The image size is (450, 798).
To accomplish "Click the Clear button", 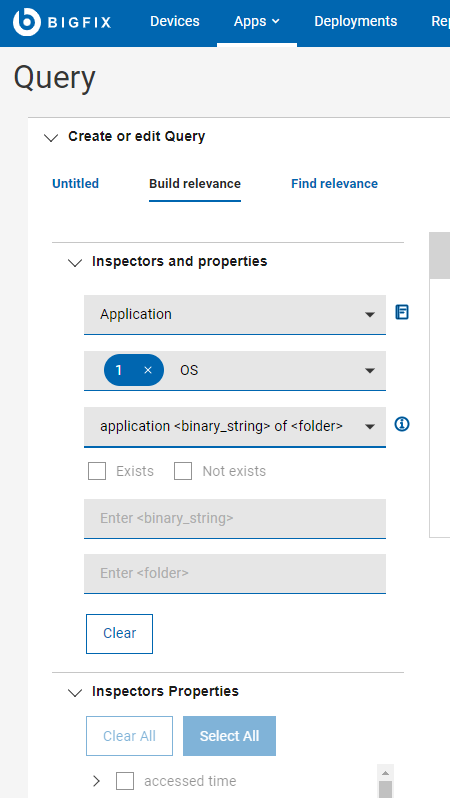I will click(119, 634).
